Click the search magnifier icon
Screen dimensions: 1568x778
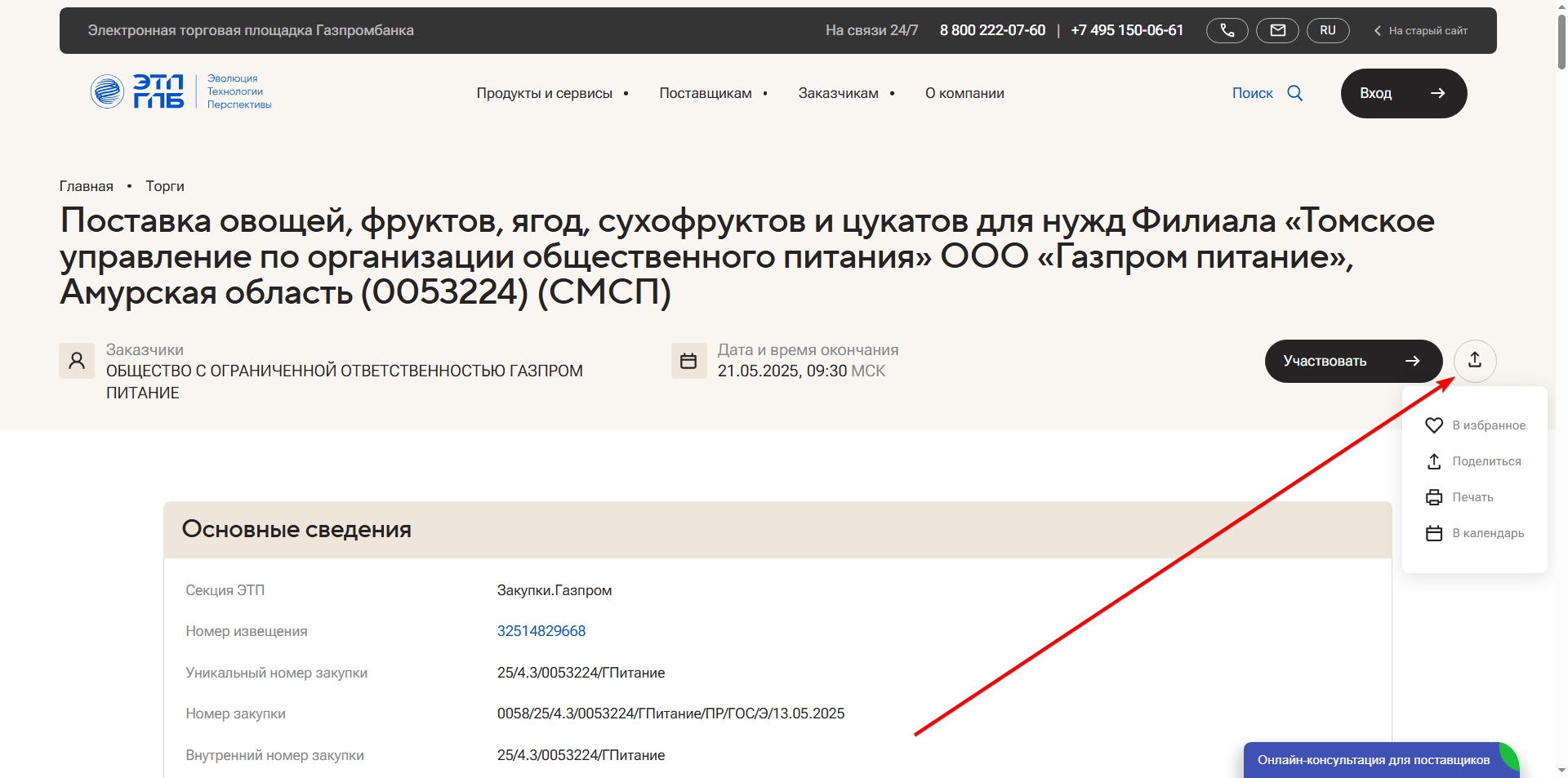coord(1295,93)
